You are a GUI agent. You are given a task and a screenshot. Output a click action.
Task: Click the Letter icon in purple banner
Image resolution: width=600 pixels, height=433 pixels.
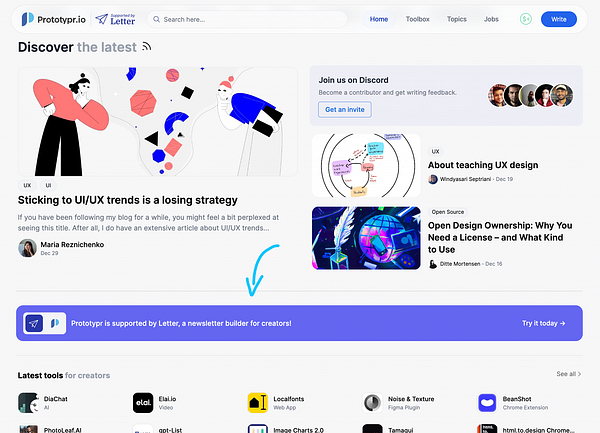pyautogui.click(x=34, y=324)
